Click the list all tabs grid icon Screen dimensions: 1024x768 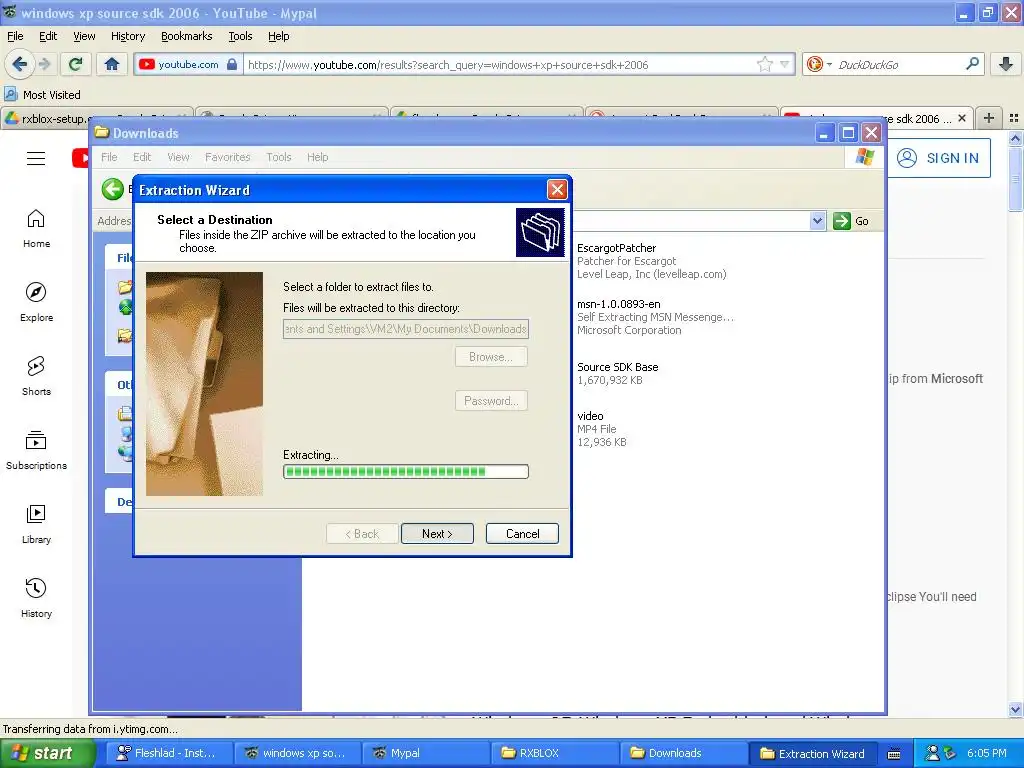(1014, 118)
